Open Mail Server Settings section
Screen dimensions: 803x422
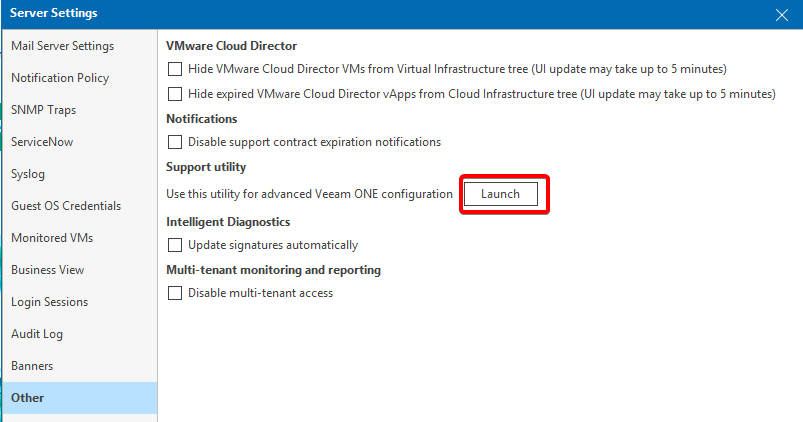pyautogui.click(x=62, y=46)
